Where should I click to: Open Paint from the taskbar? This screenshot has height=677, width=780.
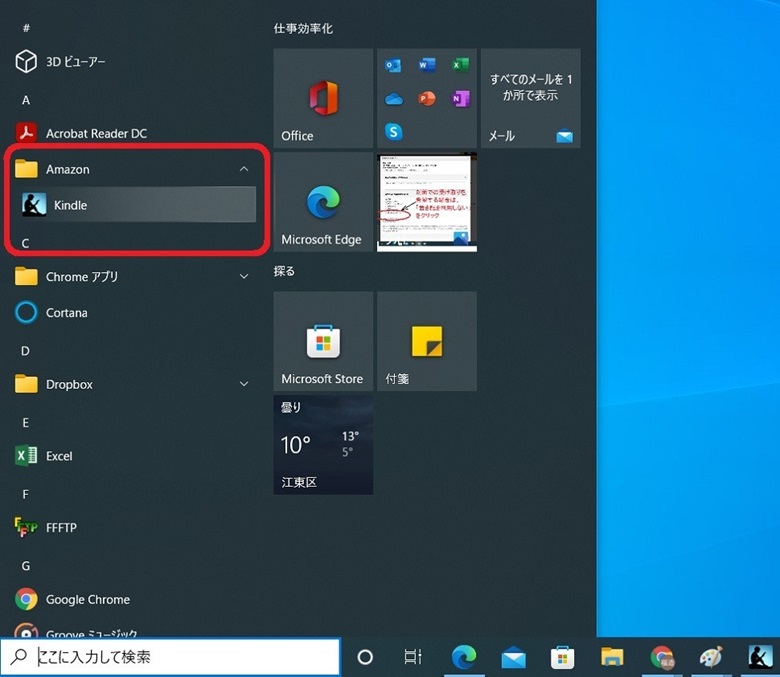coord(711,657)
